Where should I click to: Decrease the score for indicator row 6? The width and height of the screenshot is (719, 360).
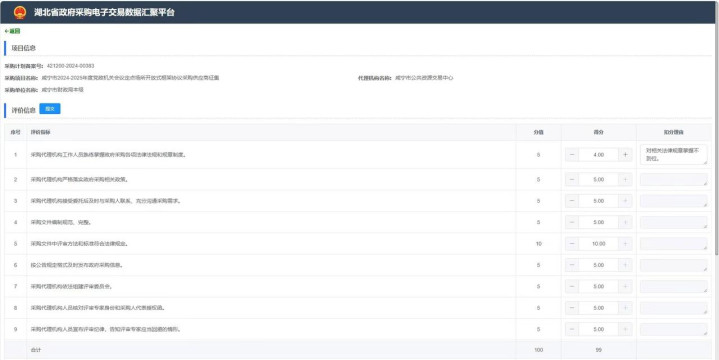tap(572, 265)
